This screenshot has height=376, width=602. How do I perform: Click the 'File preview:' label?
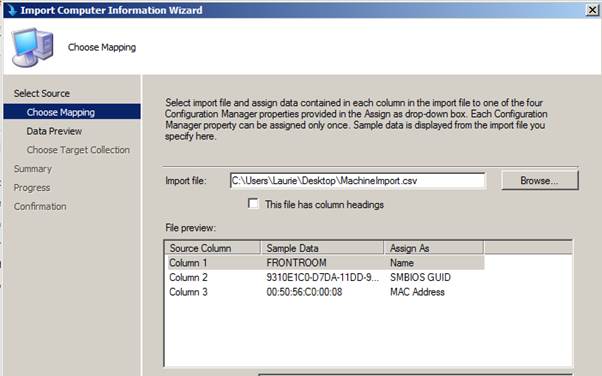pos(190,228)
